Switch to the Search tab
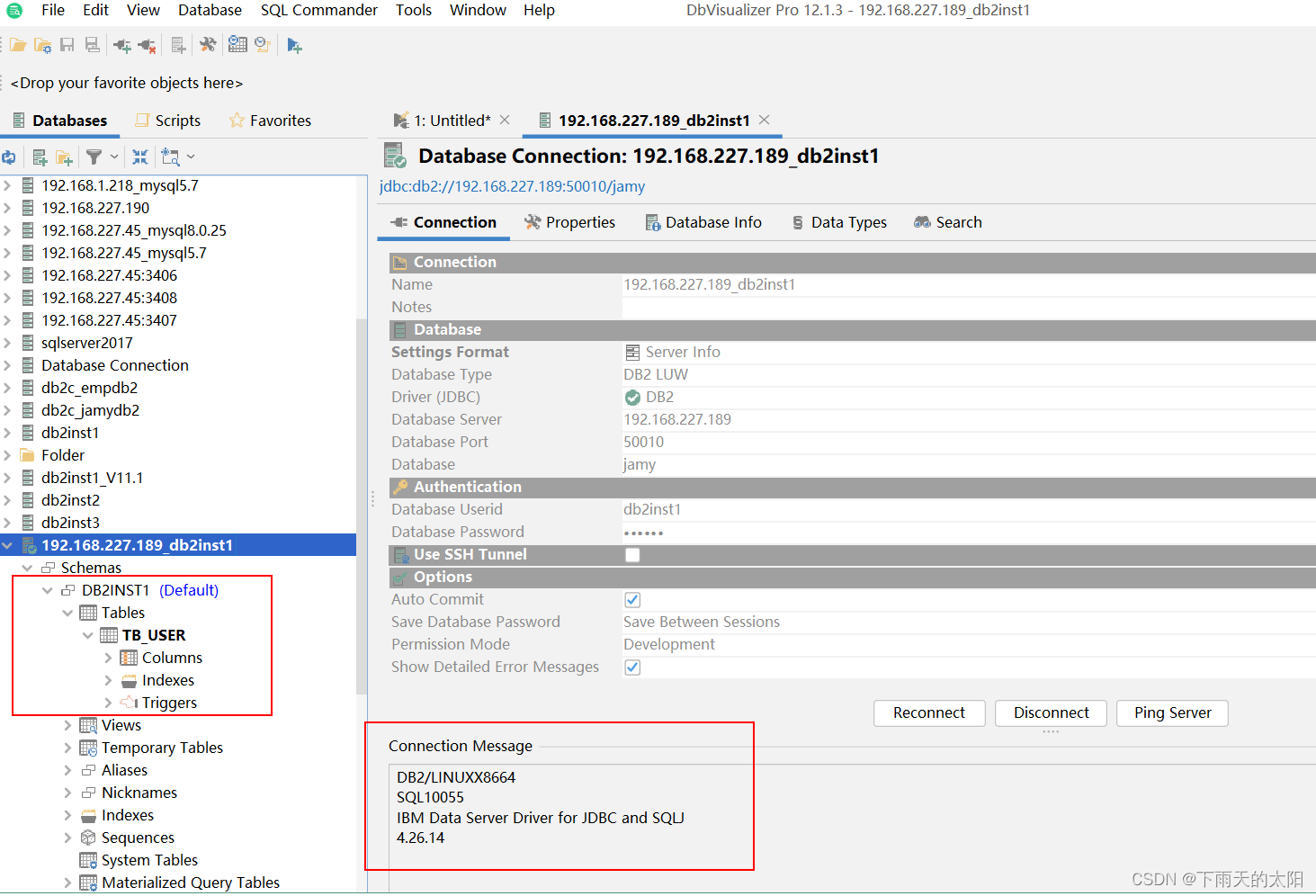The height and width of the screenshot is (896, 1316). (948, 222)
